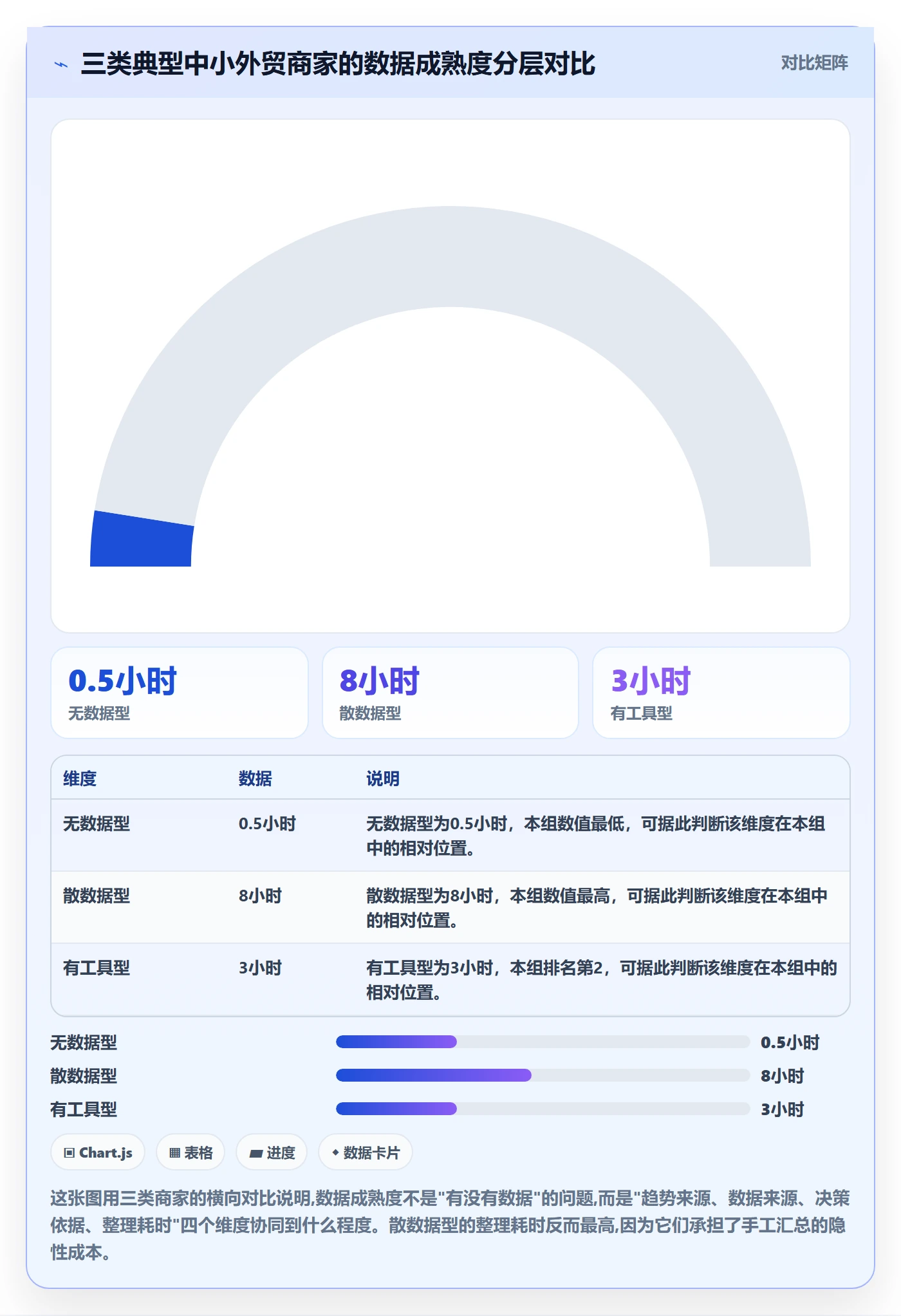Click the 3小时 value in the table

click(260, 968)
